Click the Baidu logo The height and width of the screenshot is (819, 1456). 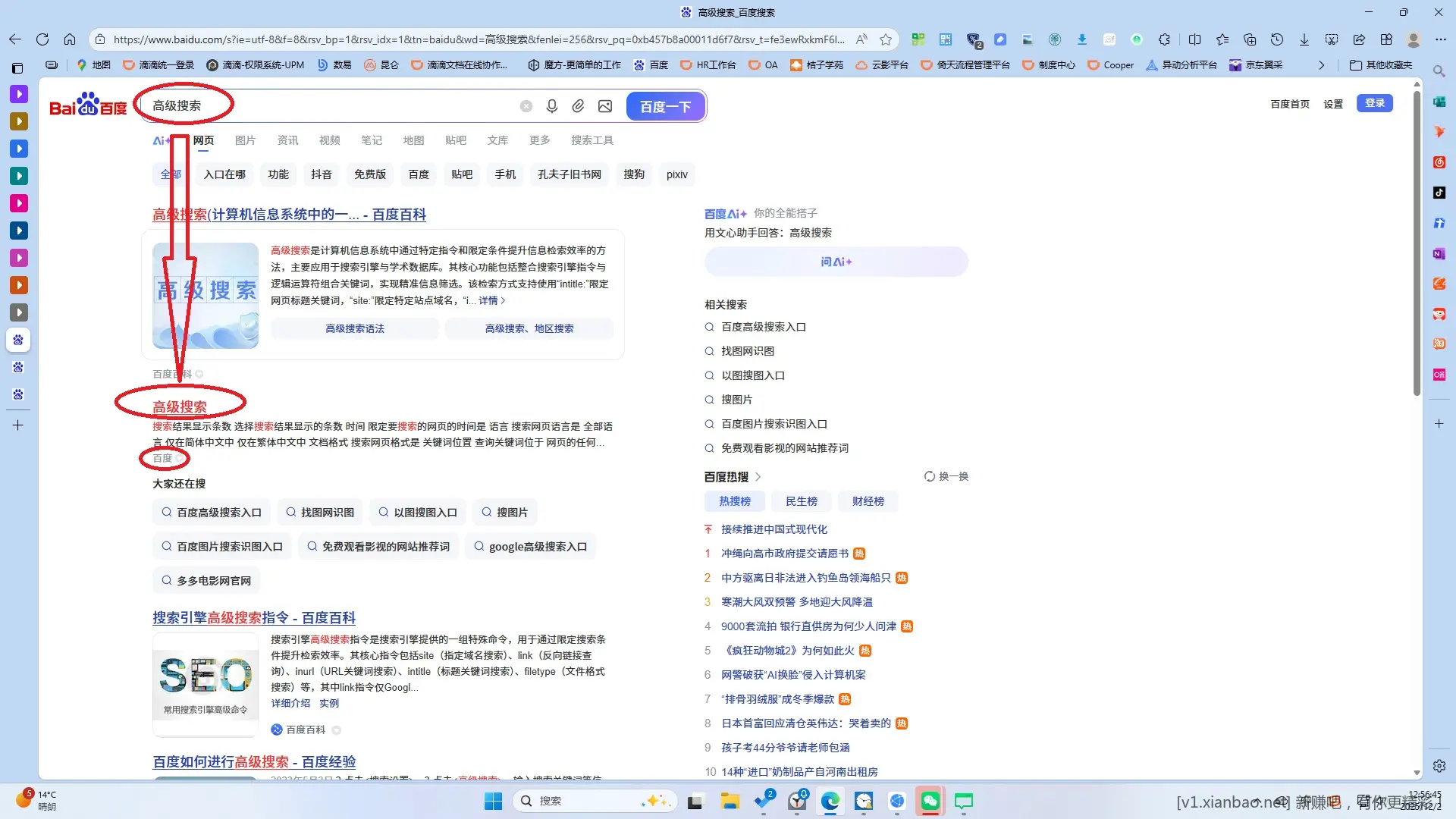click(87, 105)
